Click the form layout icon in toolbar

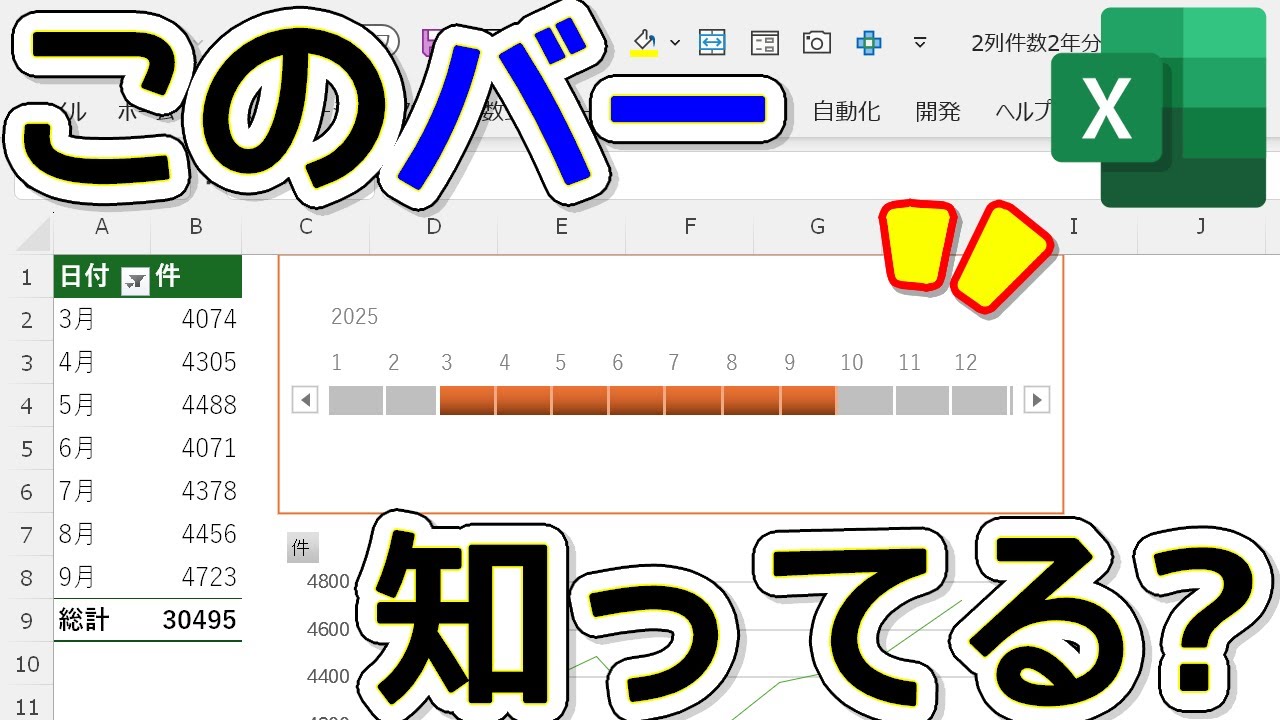(x=765, y=42)
